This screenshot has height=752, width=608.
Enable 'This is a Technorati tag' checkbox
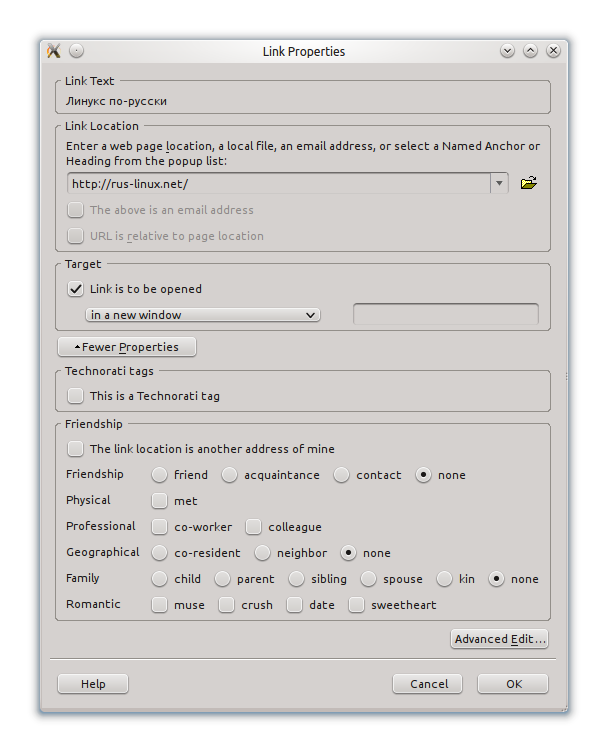pyautogui.click(x=76, y=396)
